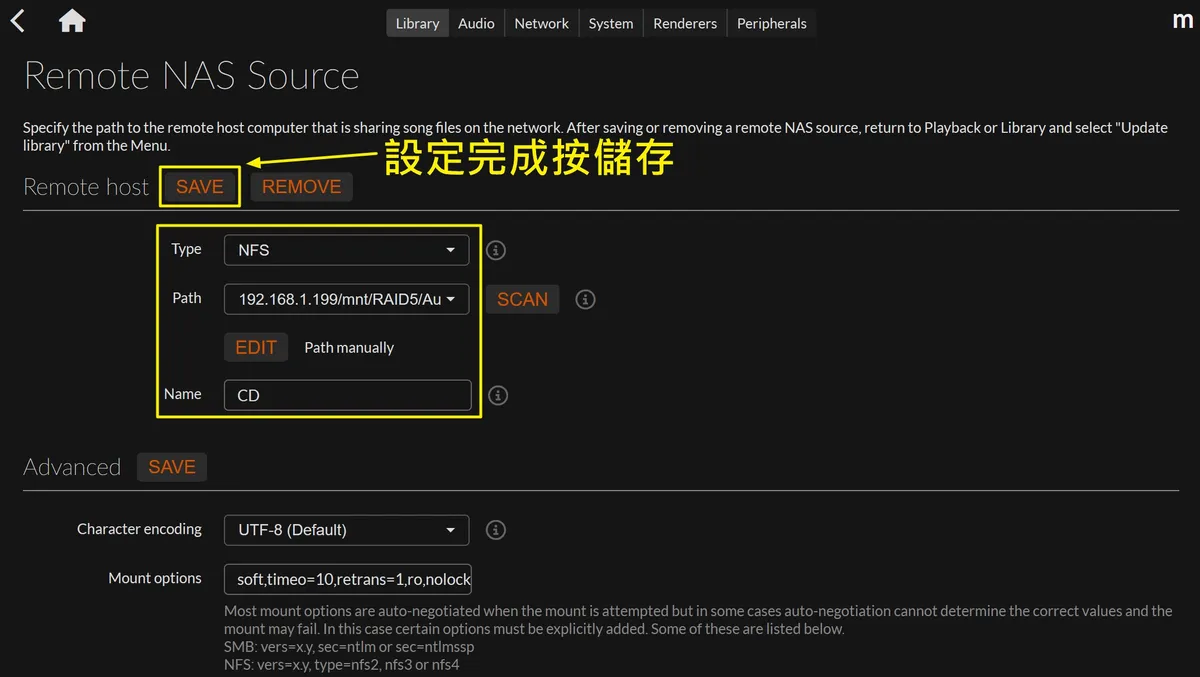The width and height of the screenshot is (1200, 677).
Task: Switch to the Audio tab
Action: [x=476, y=23]
